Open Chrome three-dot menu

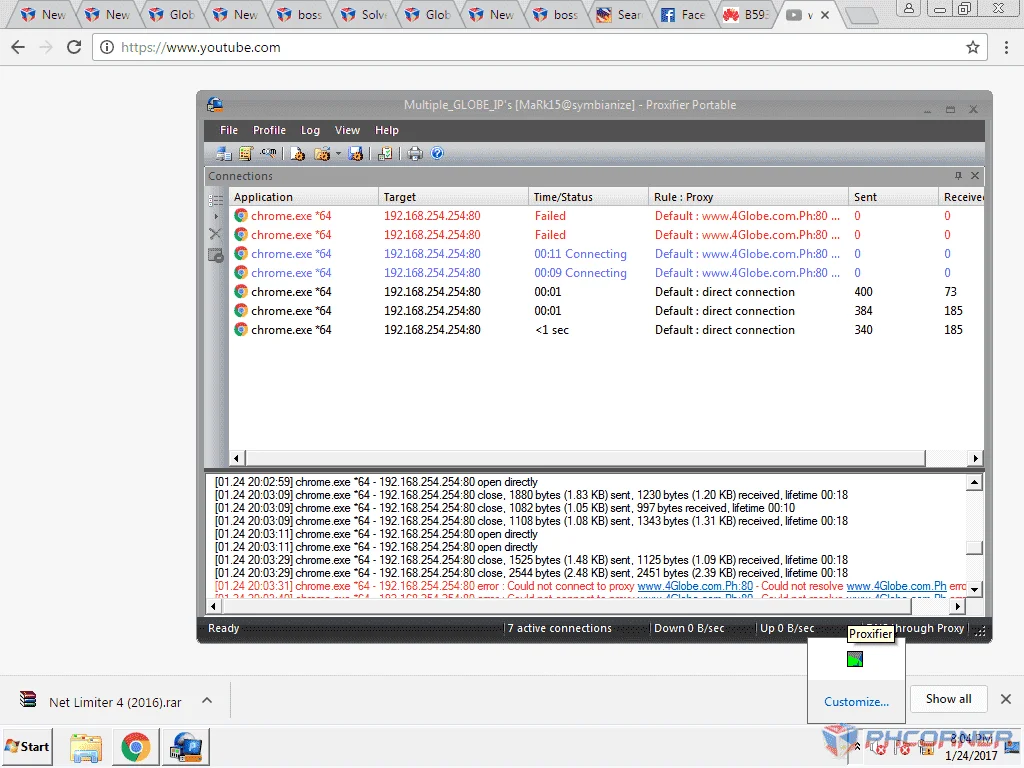point(1006,47)
